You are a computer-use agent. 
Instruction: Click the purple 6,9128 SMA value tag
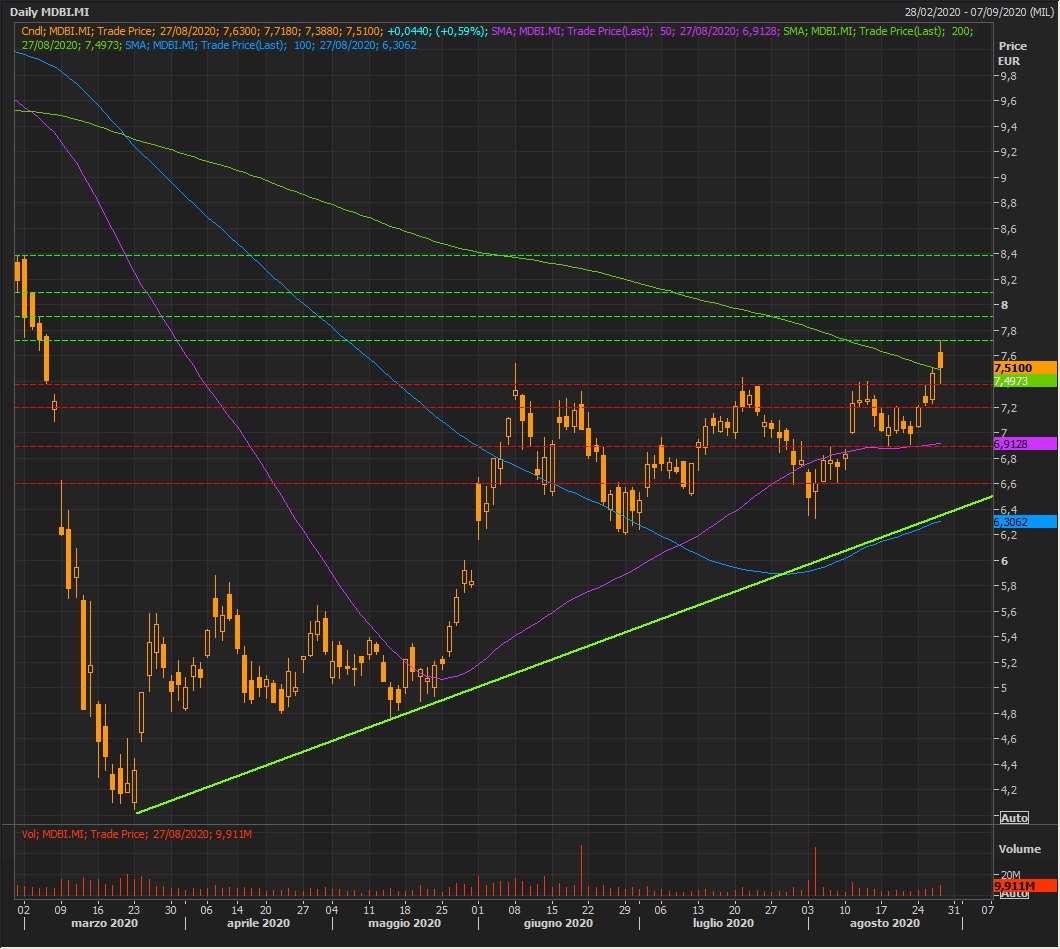click(1025, 443)
